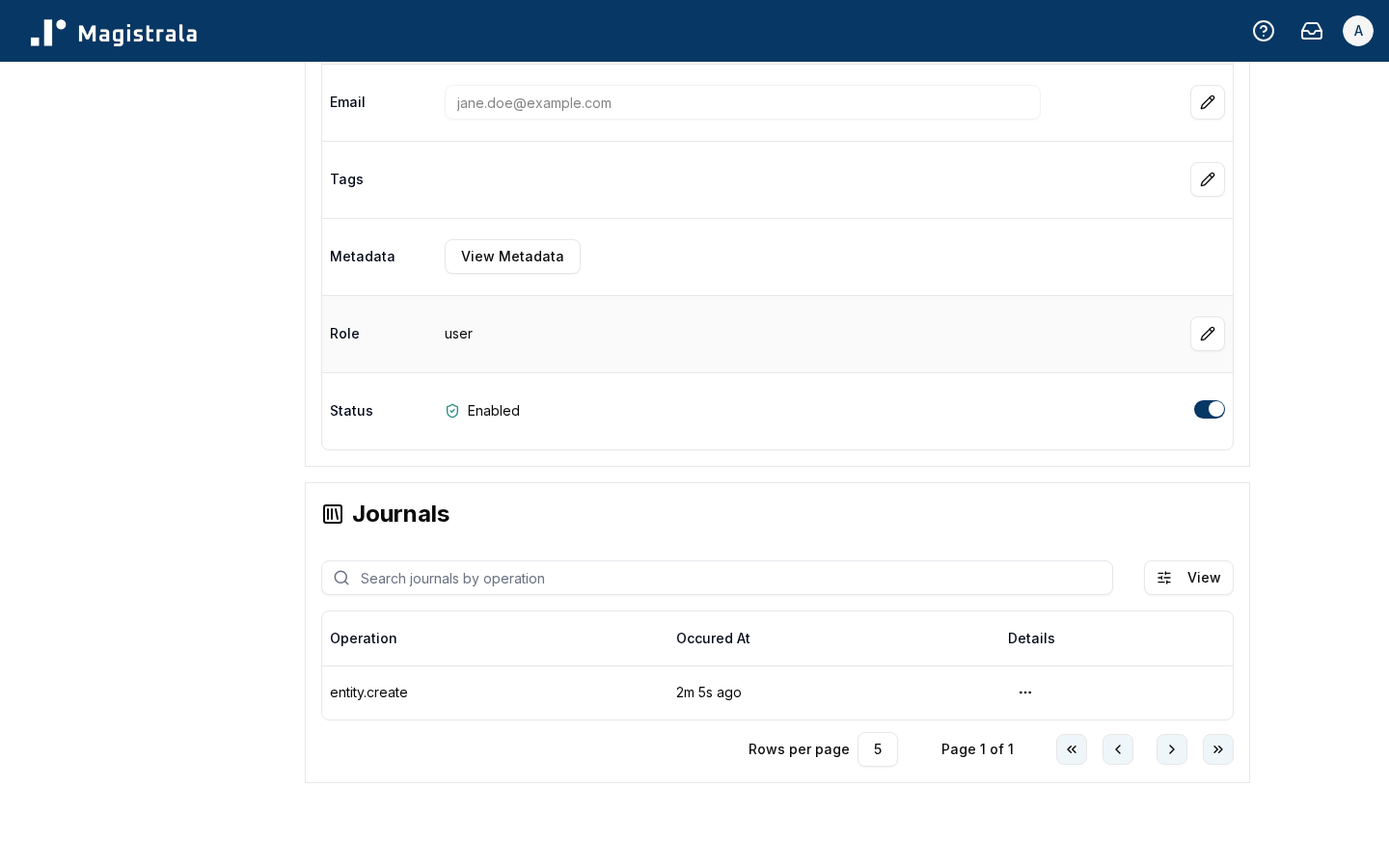Click the email input field
Image resolution: width=1389 pixels, height=868 pixels.
[x=743, y=102]
